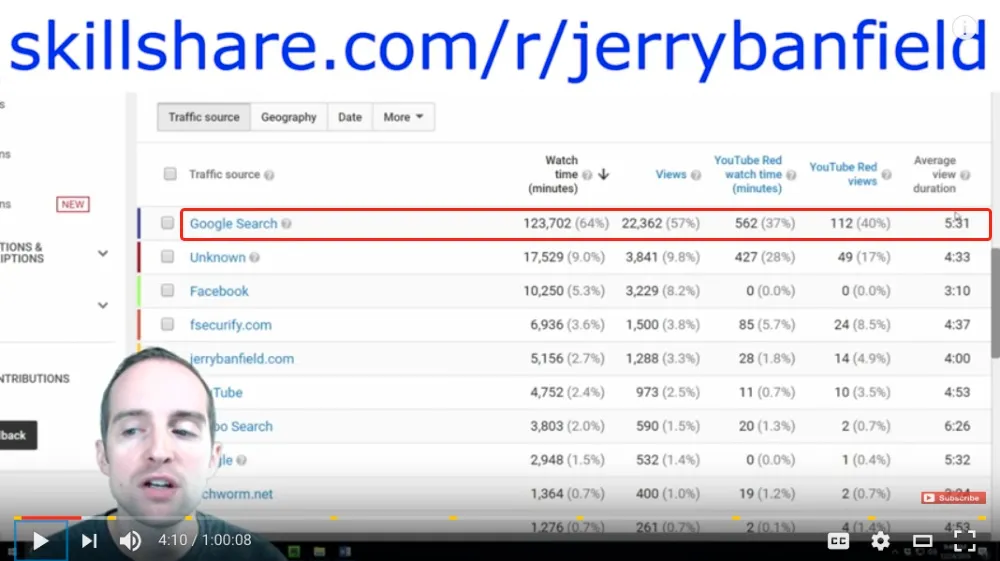Turn on closed captions
Image resolution: width=1000 pixels, height=561 pixels.
pyautogui.click(x=838, y=541)
